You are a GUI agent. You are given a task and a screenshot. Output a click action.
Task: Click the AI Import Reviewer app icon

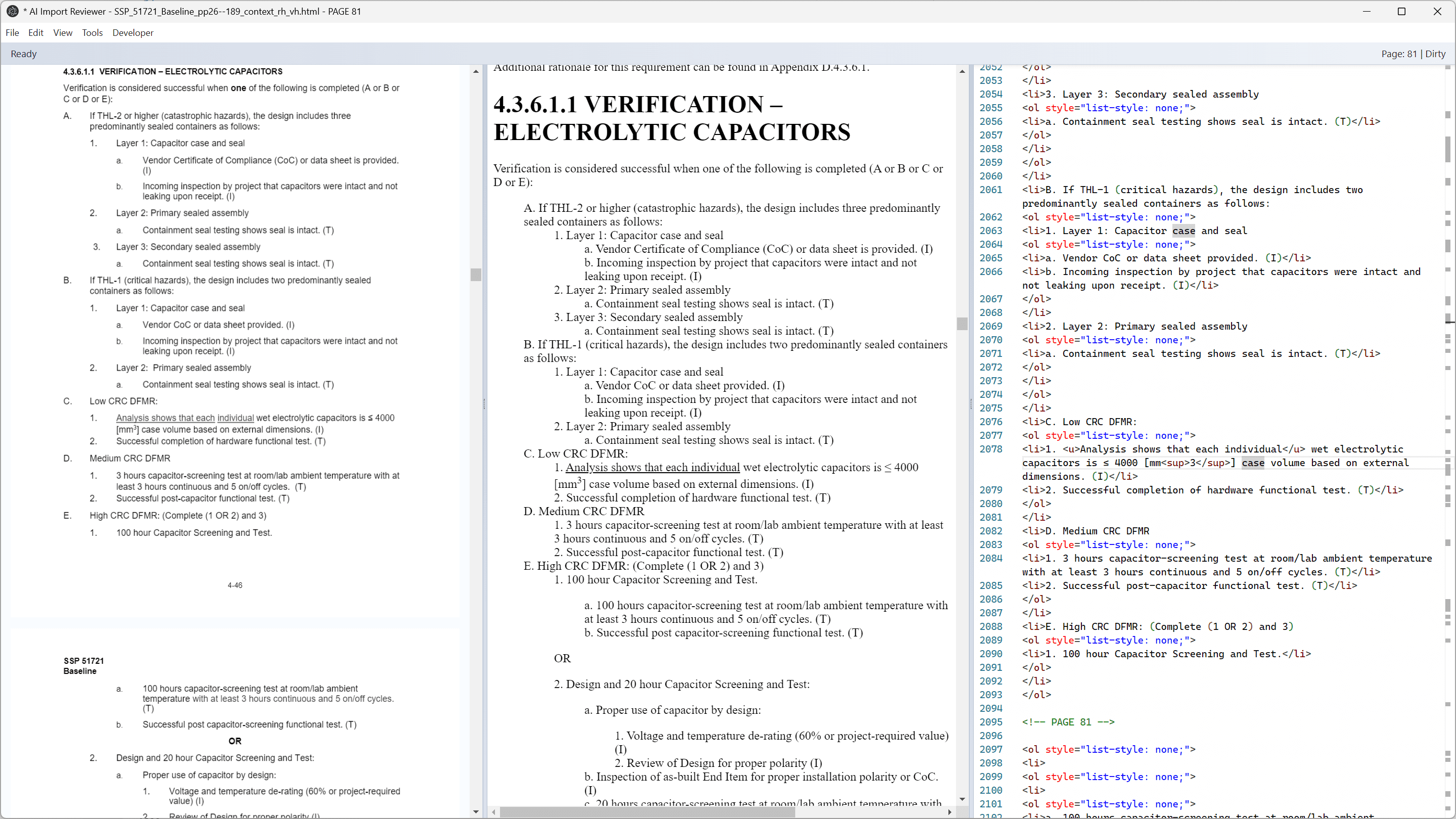[12, 11]
